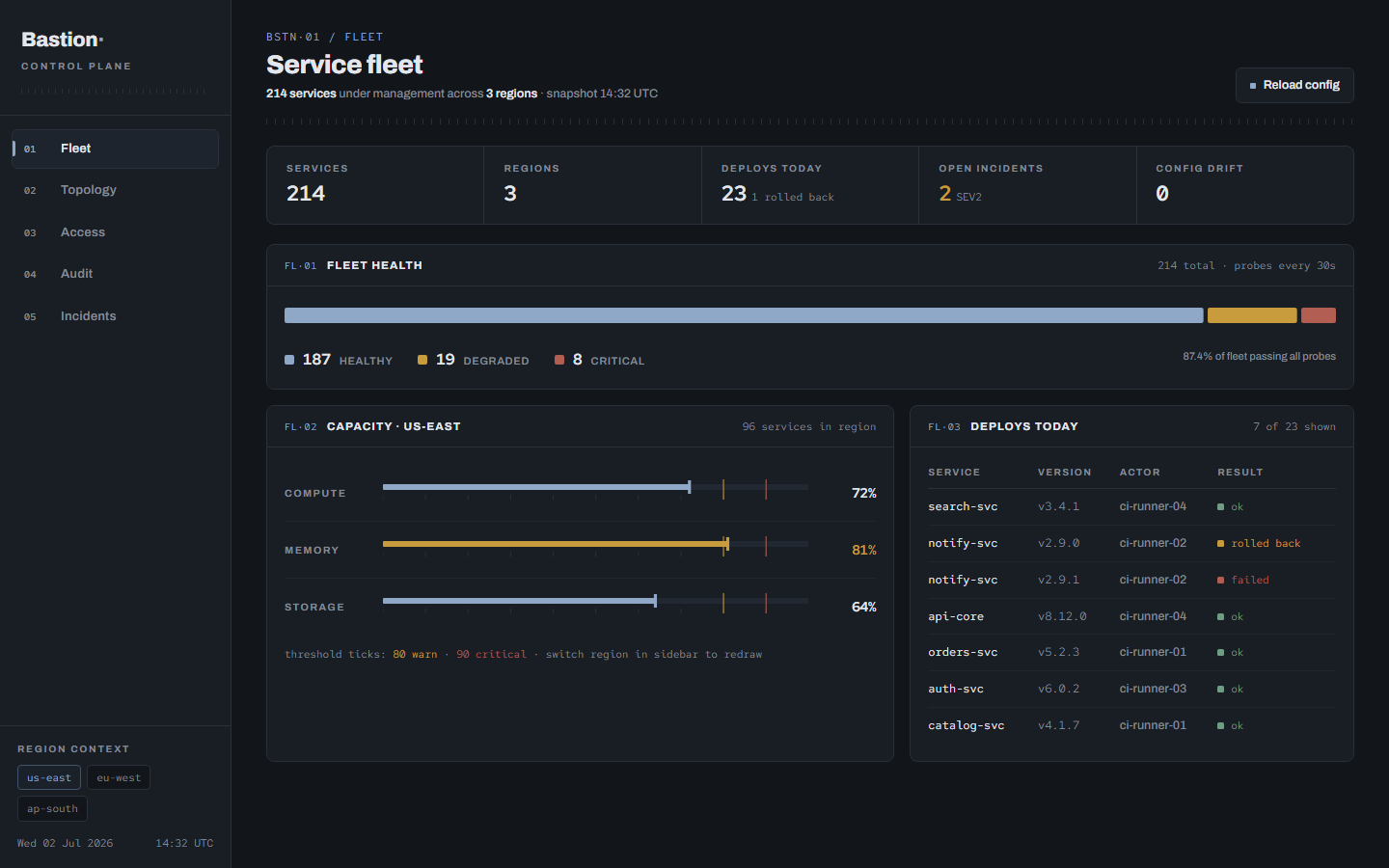Click the orders-svc service name
Screen dimensions: 1389x868
(963, 652)
